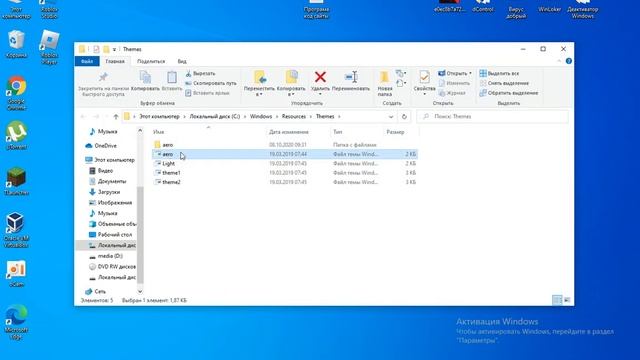This screenshot has height=360, width=640.
Task: Select the Google Chrome desktop icon
Action: tap(16, 93)
